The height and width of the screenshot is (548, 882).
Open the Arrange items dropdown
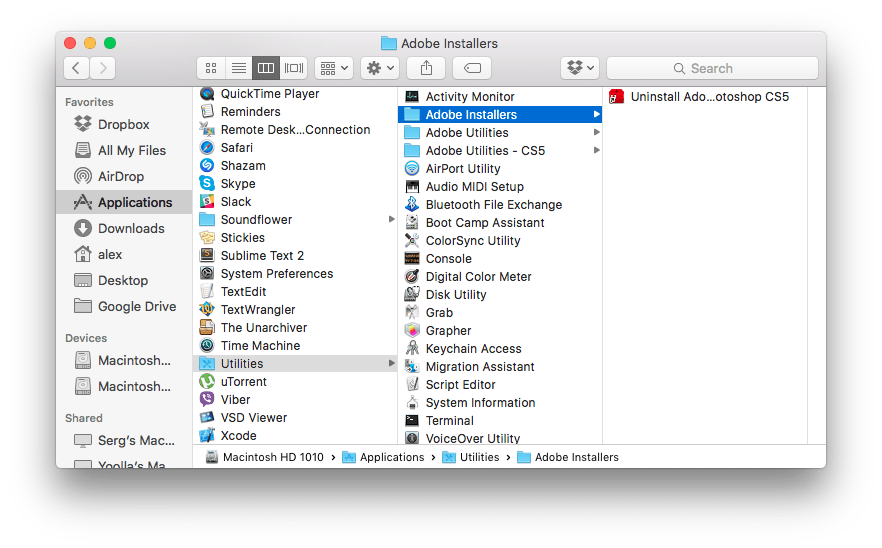pos(333,68)
